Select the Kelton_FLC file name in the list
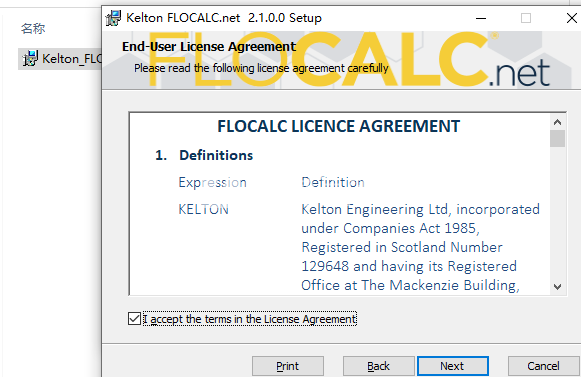 point(72,59)
